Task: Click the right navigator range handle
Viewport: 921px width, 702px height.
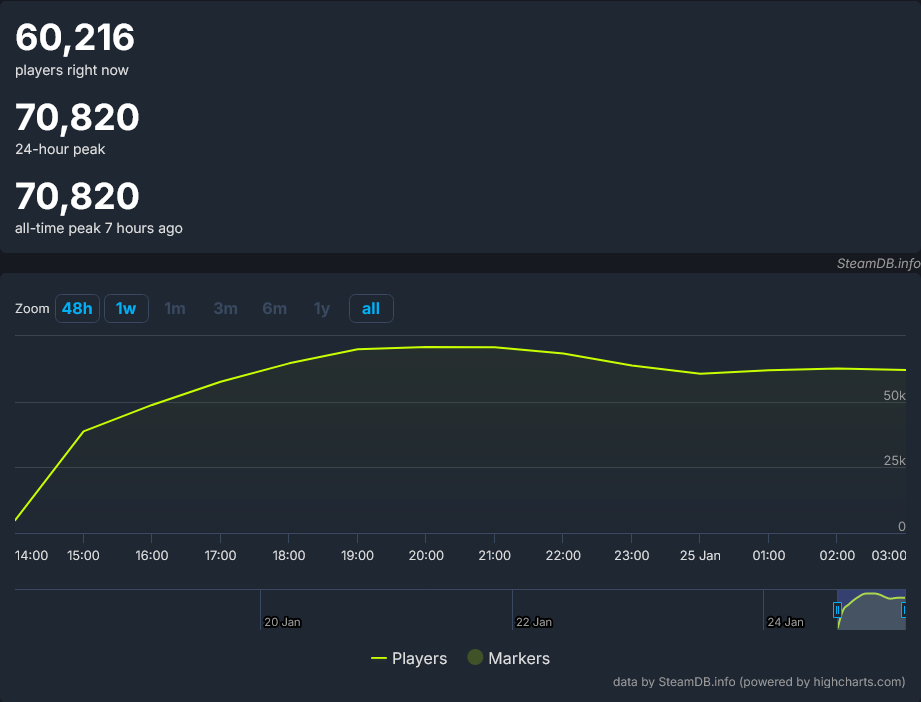Action: (904, 609)
